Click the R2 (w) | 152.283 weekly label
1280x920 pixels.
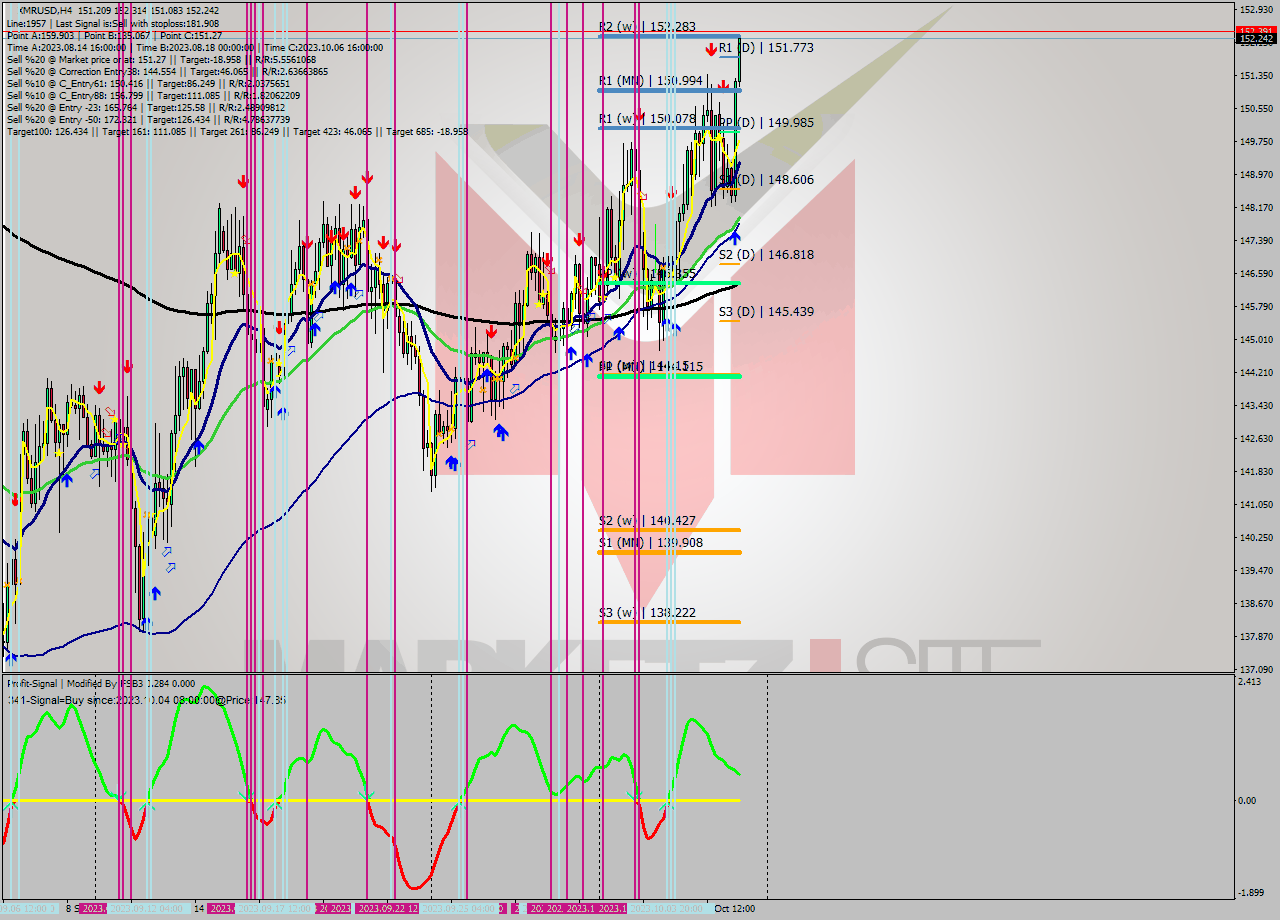647,27
